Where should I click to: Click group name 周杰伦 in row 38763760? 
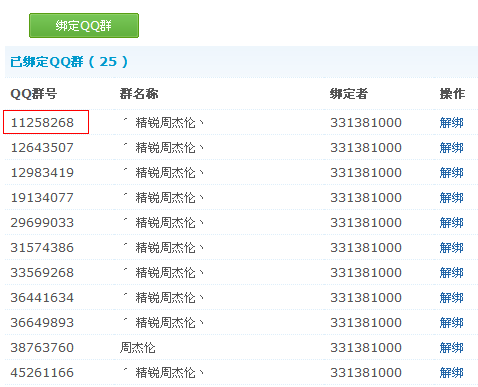(137, 348)
